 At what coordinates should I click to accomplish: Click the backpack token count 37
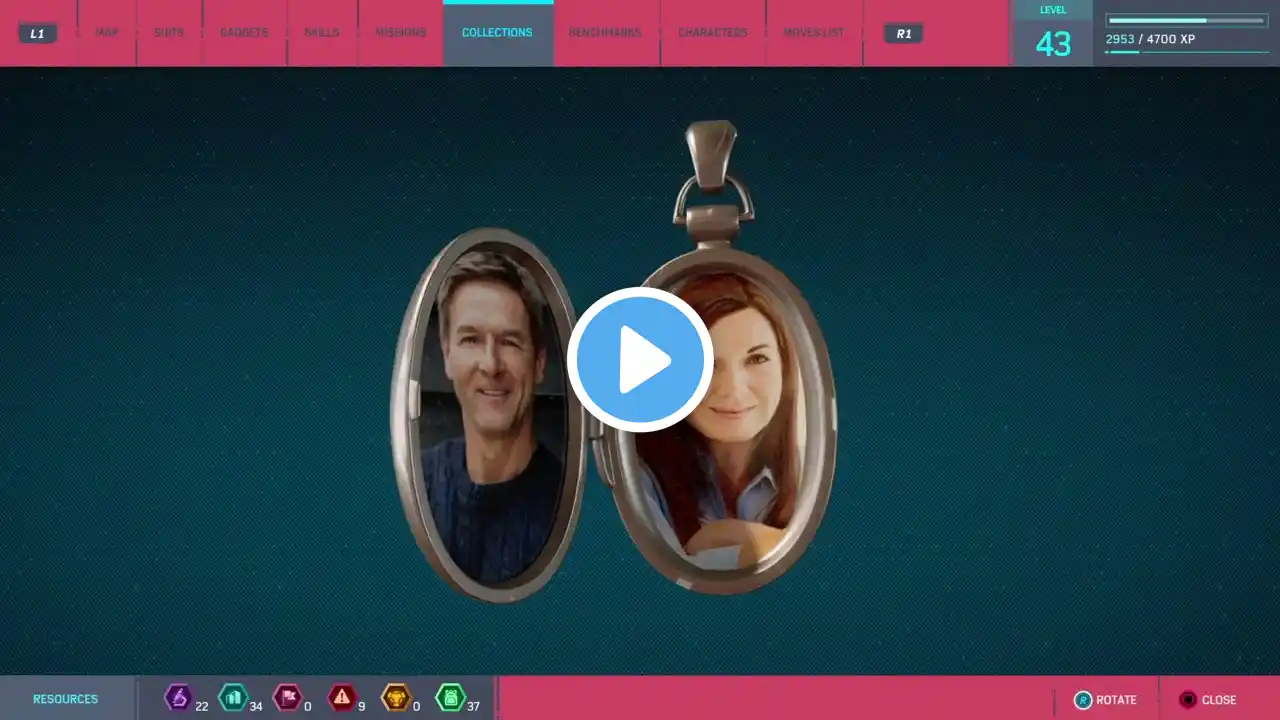473,706
